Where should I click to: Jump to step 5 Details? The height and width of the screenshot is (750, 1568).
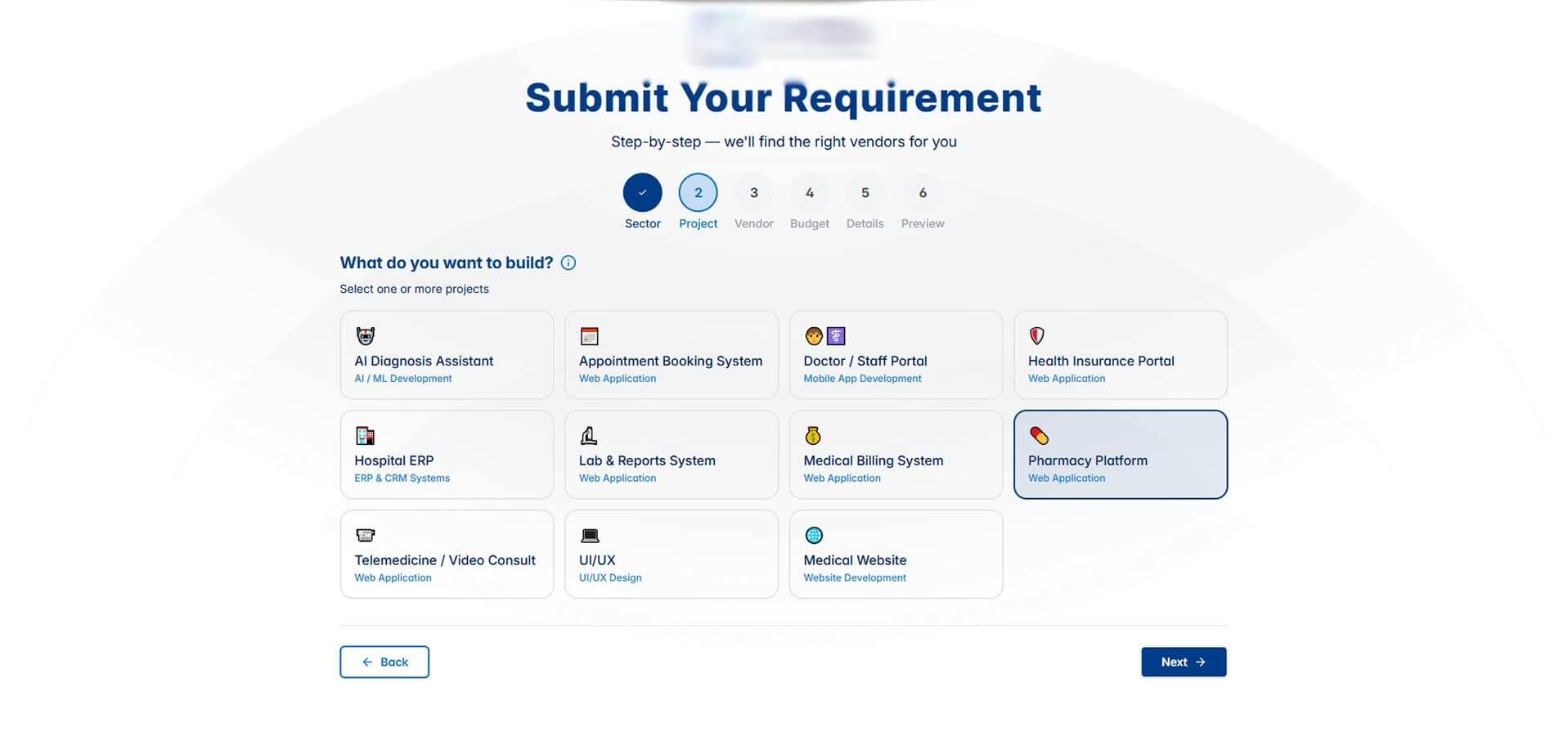click(865, 193)
